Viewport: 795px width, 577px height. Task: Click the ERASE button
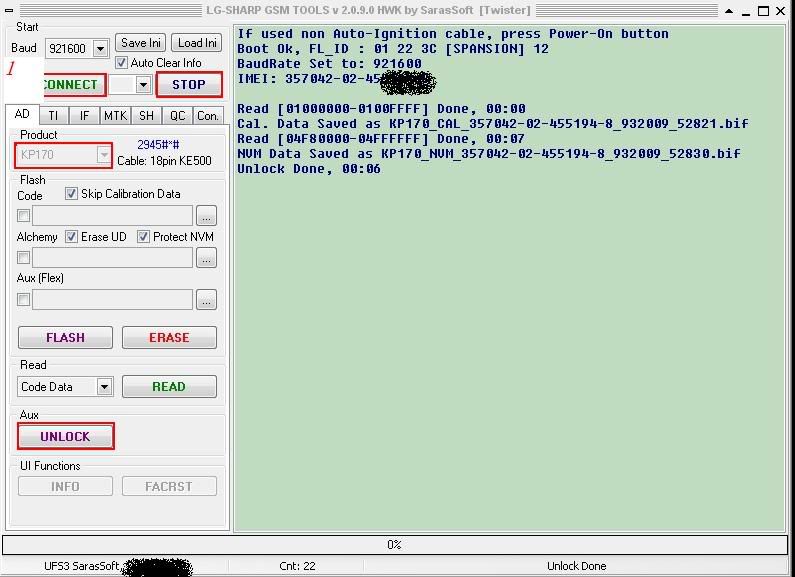[169, 338]
